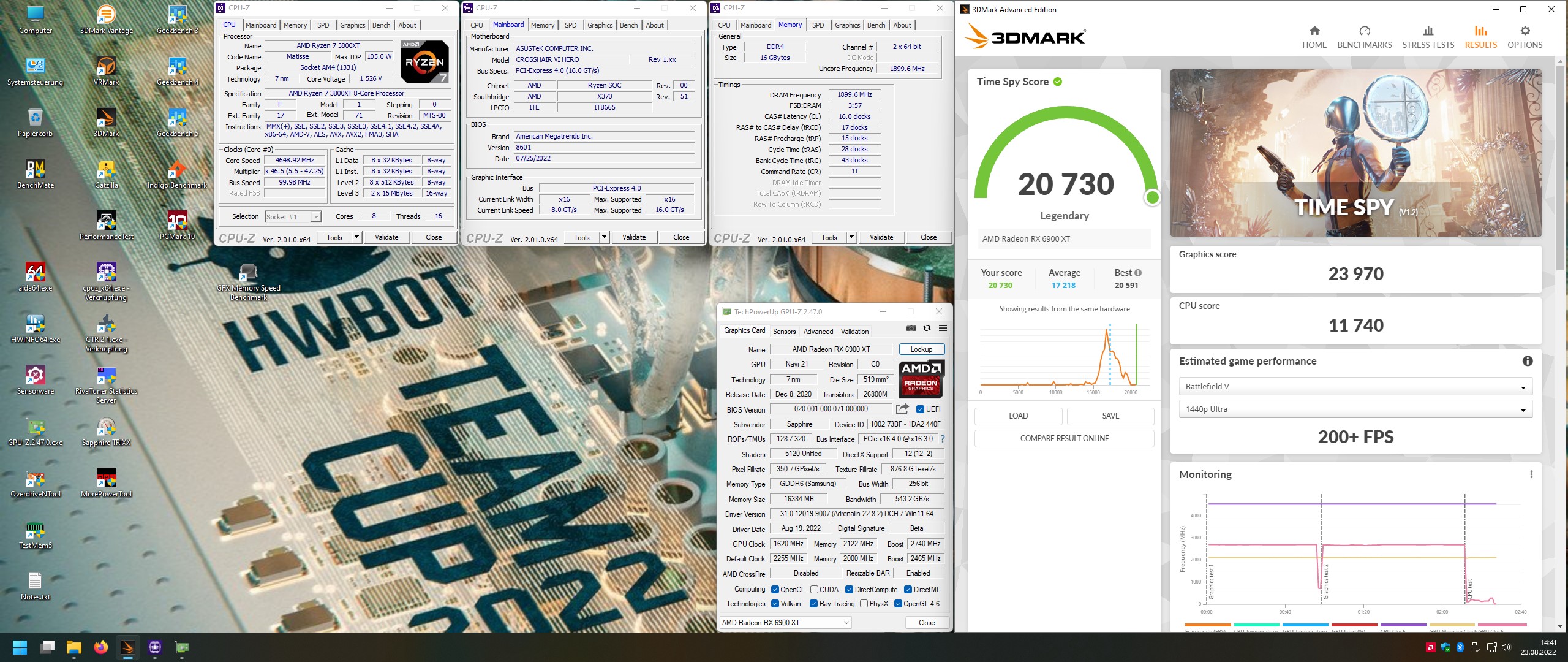The height and width of the screenshot is (662, 1568).
Task: Open Firefox from the taskbar
Action: click(x=101, y=647)
